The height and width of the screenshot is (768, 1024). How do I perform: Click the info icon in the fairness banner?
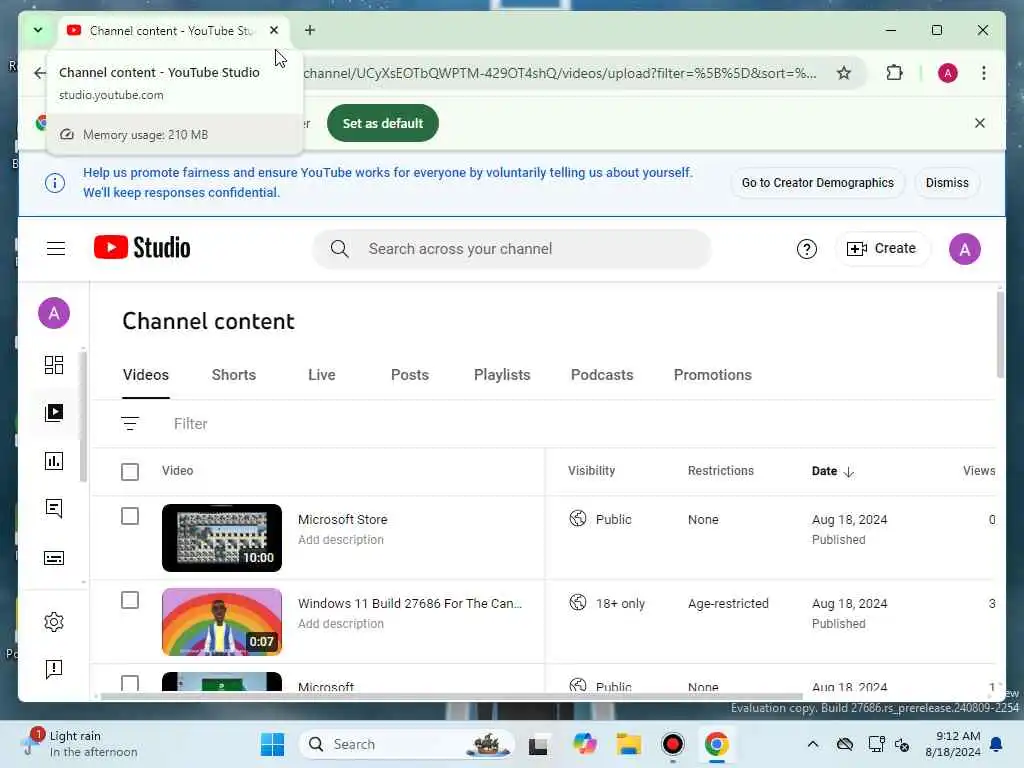click(55, 183)
